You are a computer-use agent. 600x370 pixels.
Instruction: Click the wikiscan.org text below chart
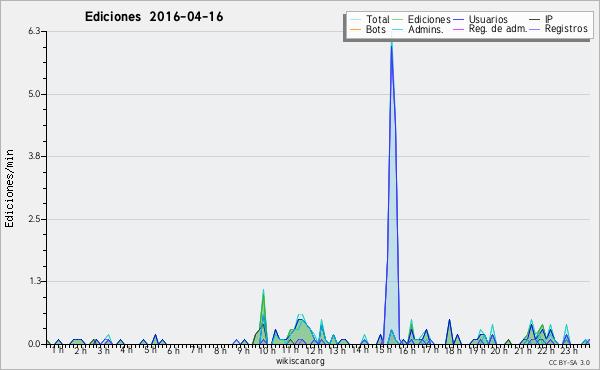300,361
